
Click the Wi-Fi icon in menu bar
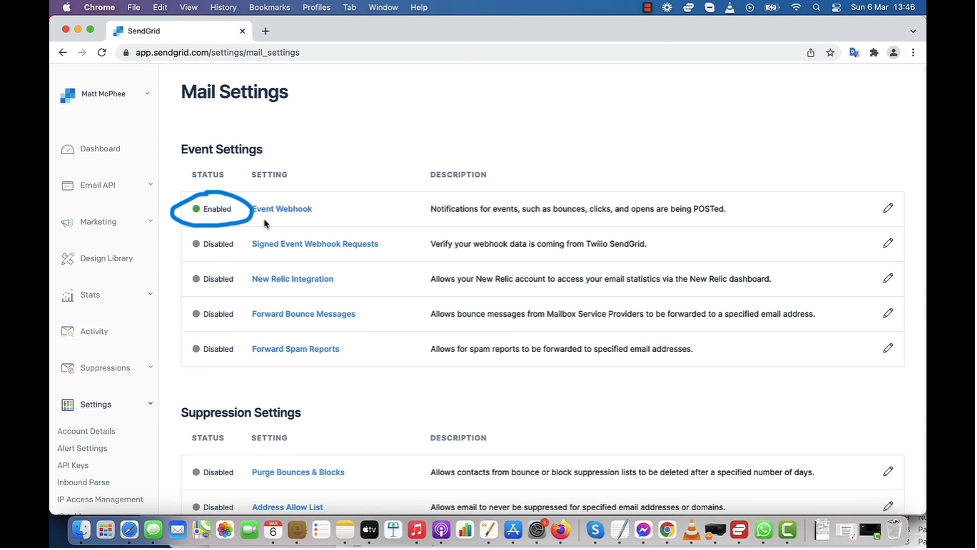coord(796,7)
